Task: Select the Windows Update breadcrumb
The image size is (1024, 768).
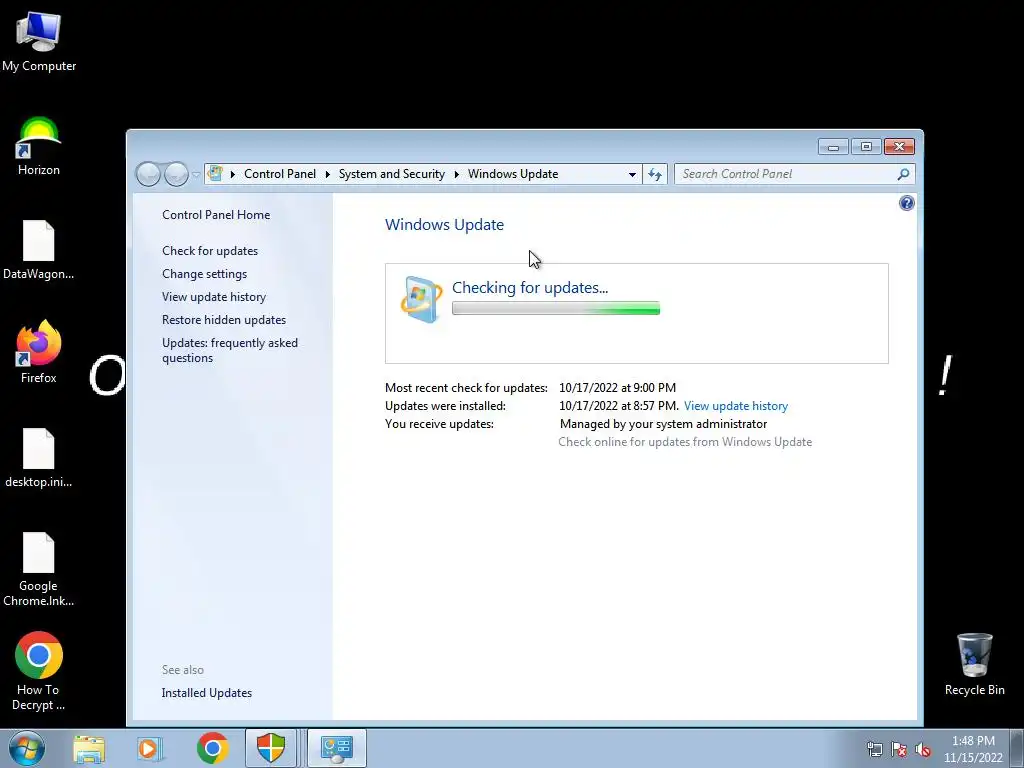Action: click(513, 174)
